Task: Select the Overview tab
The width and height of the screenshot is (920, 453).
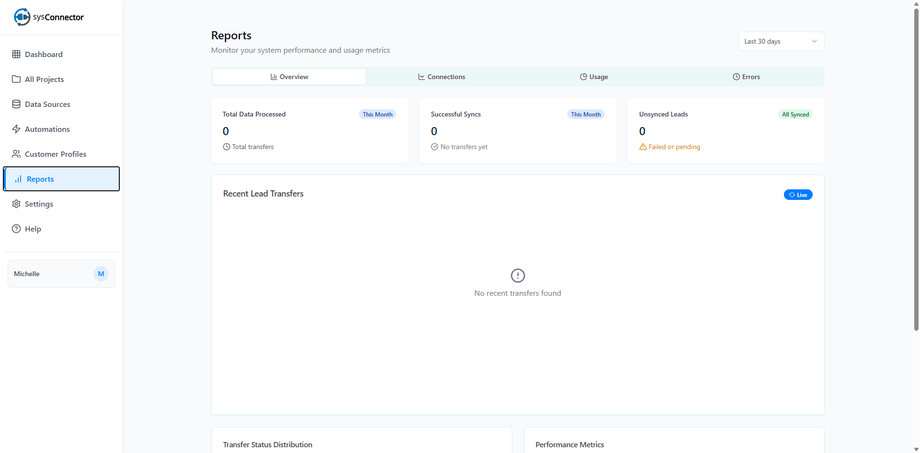Action: click(x=289, y=77)
